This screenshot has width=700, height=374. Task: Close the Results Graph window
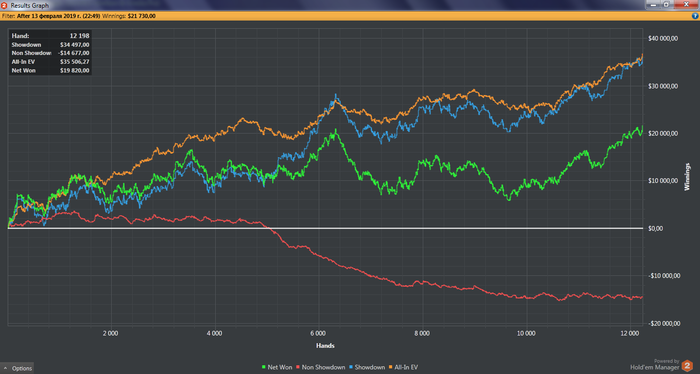pyautogui.click(x=686, y=4)
